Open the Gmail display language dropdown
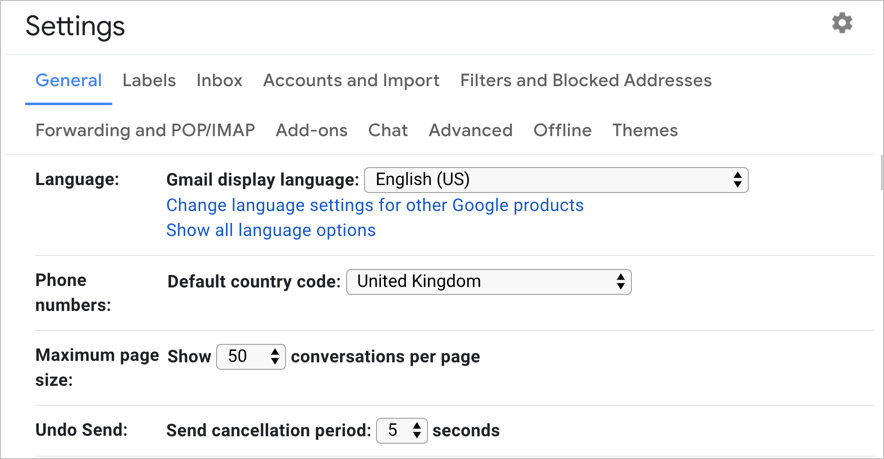Image resolution: width=884 pixels, height=459 pixels. [556, 180]
